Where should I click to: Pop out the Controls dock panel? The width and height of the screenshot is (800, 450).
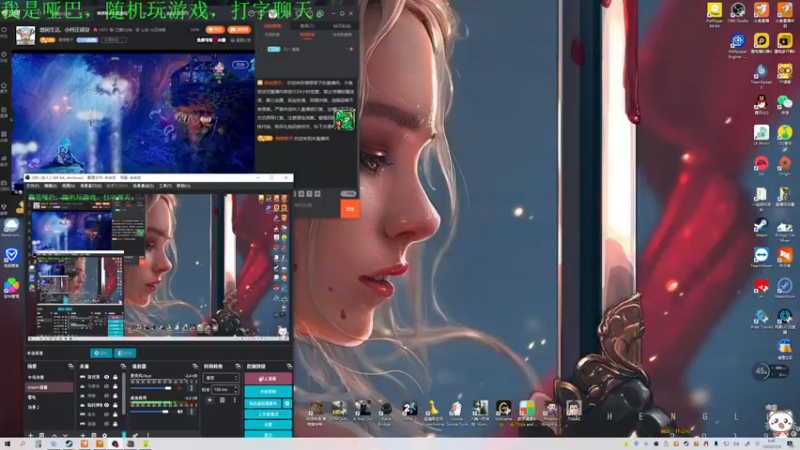coord(289,366)
